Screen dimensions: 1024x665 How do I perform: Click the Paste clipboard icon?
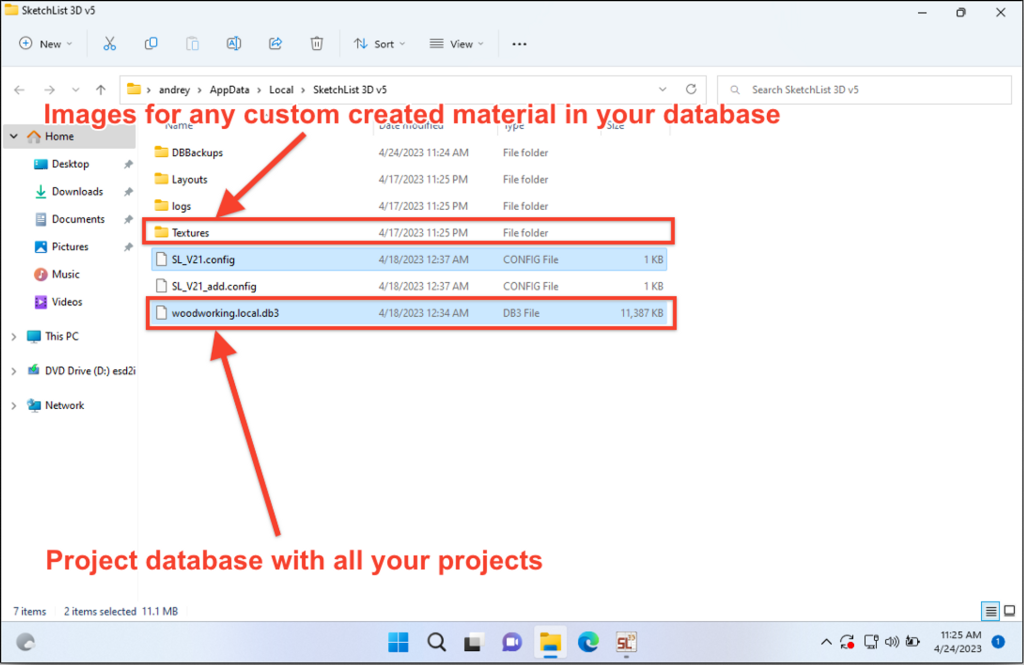tap(192, 44)
